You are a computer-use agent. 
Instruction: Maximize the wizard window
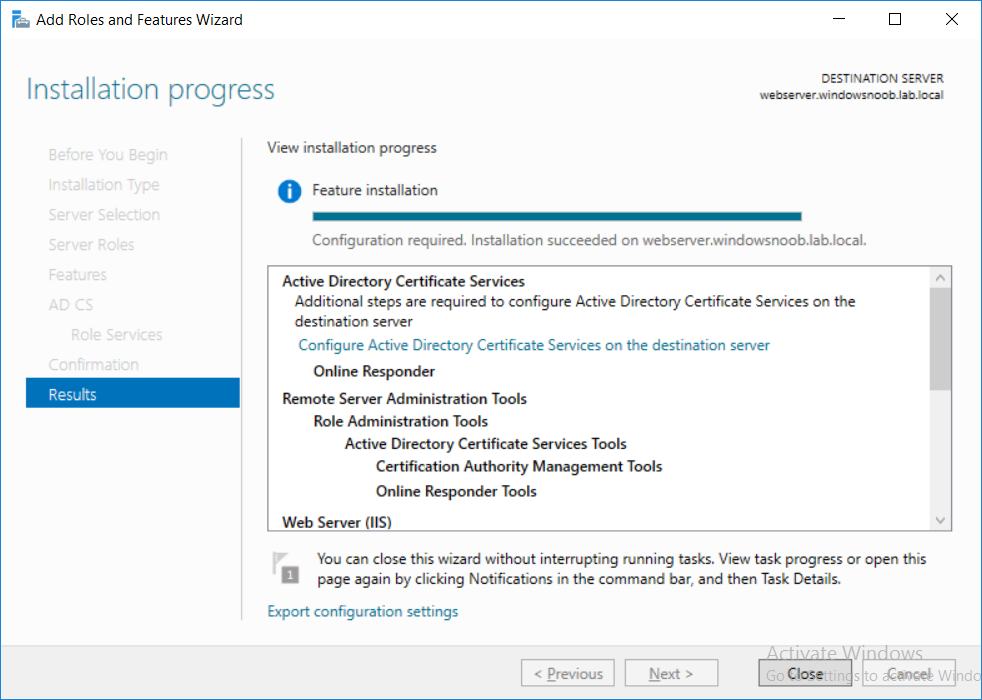[895, 19]
